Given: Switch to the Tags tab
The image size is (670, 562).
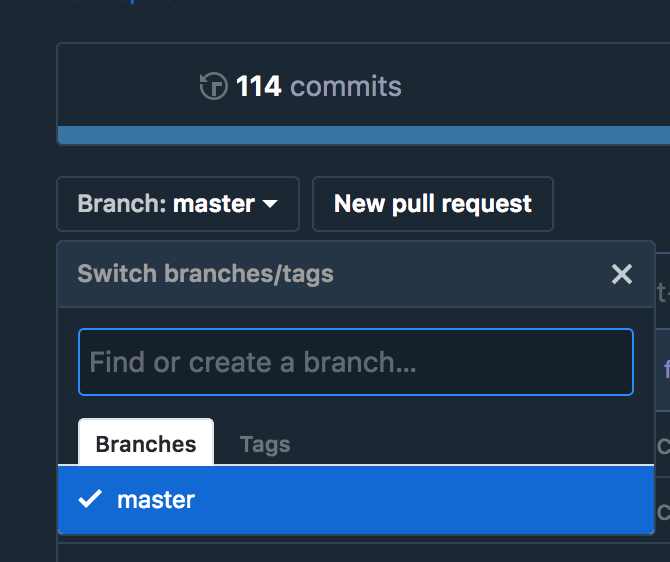Looking at the screenshot, I should click(x=265, y=444).
